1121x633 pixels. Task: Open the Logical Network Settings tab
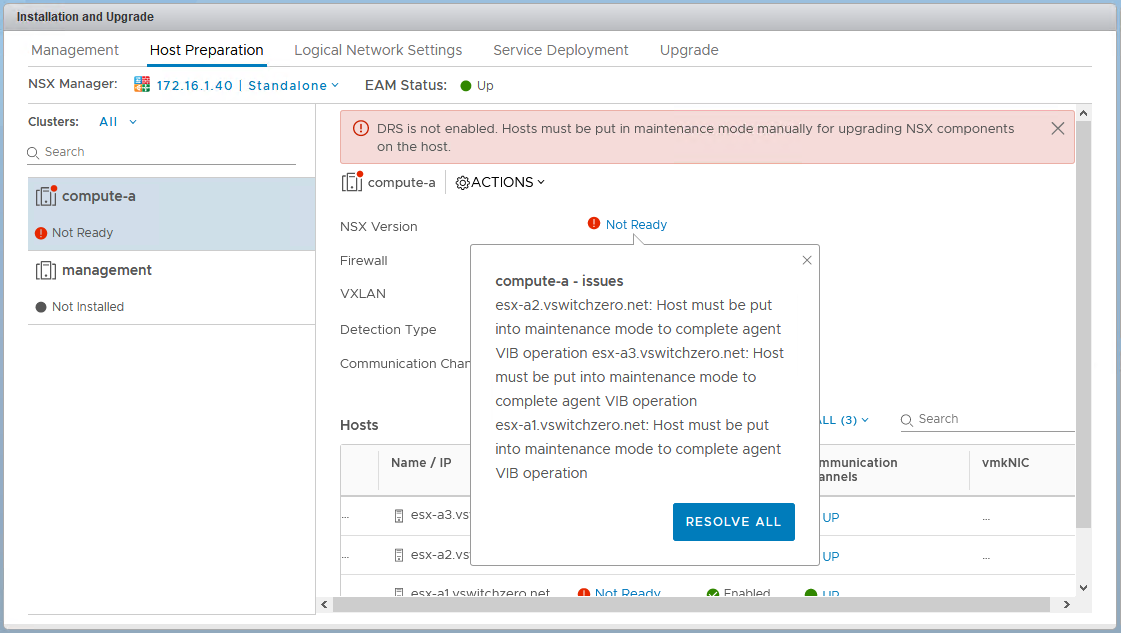pos(378,50)
